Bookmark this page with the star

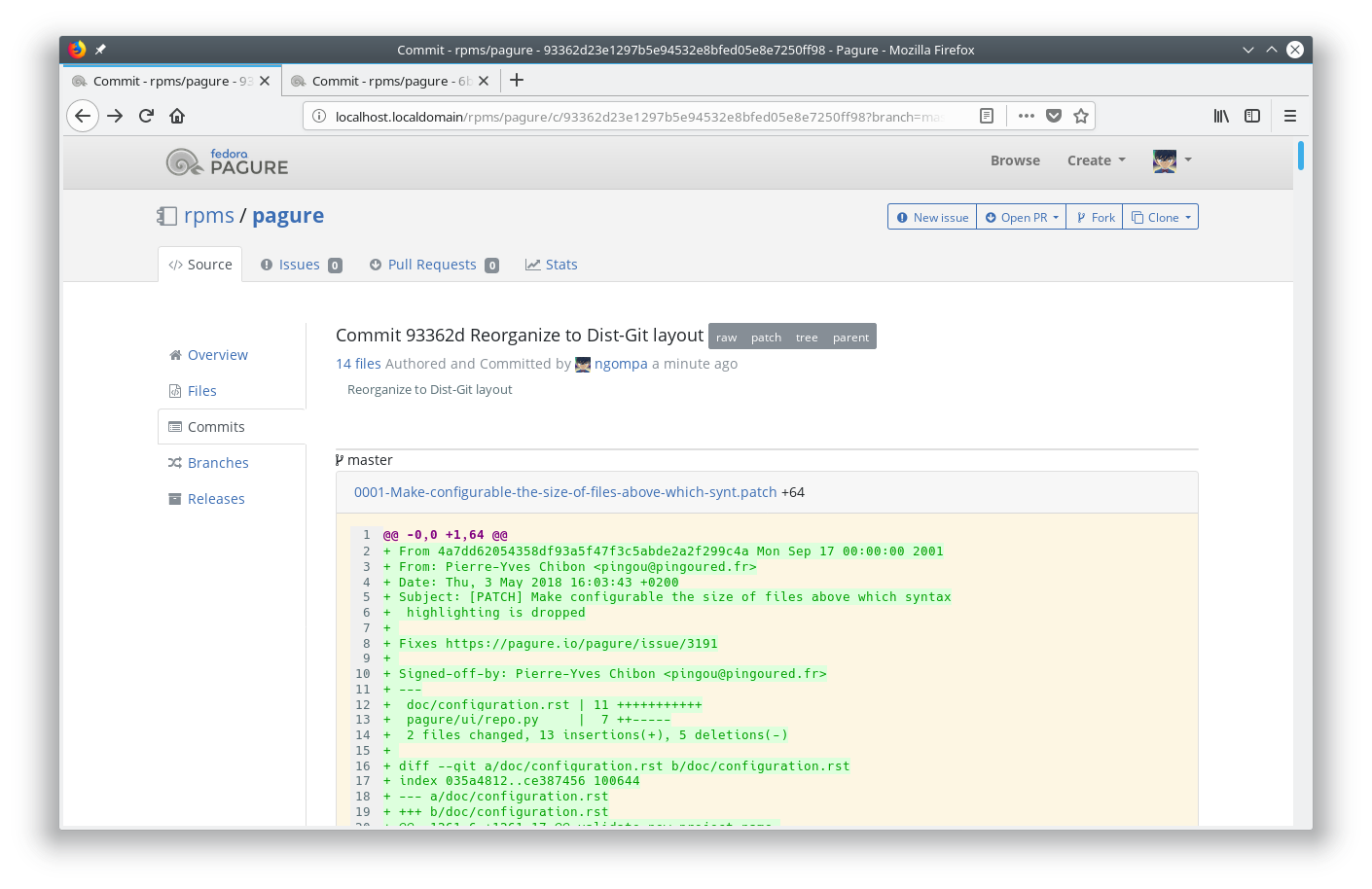tap(1081, 116)
